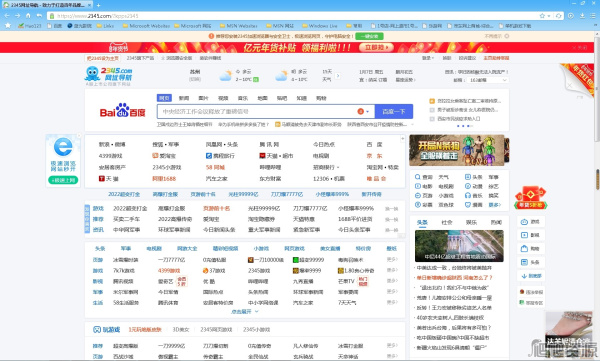
Task: Expand the list with 点击展开
Action: [x=245, y=312]
